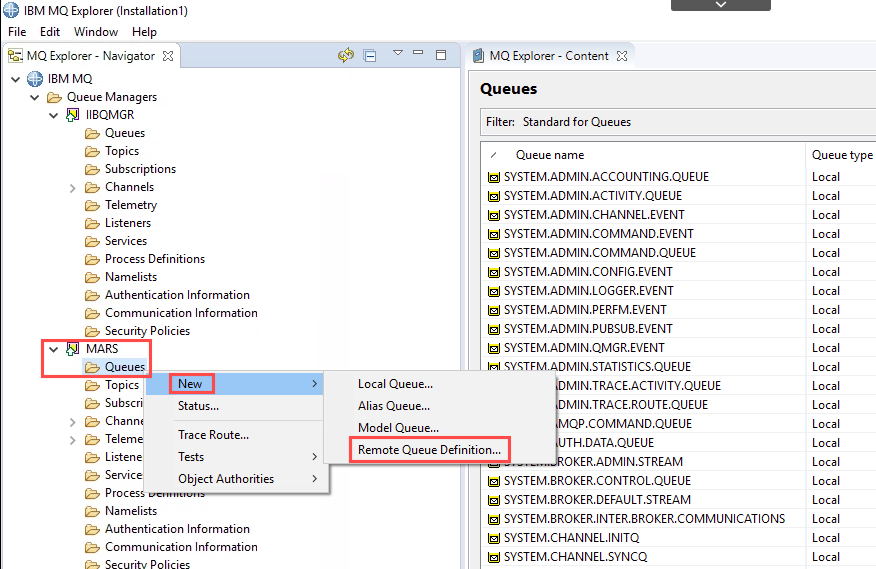Open the Navigator view menu triangle
This screenshot has width=876, height=569.
[398, 53]
